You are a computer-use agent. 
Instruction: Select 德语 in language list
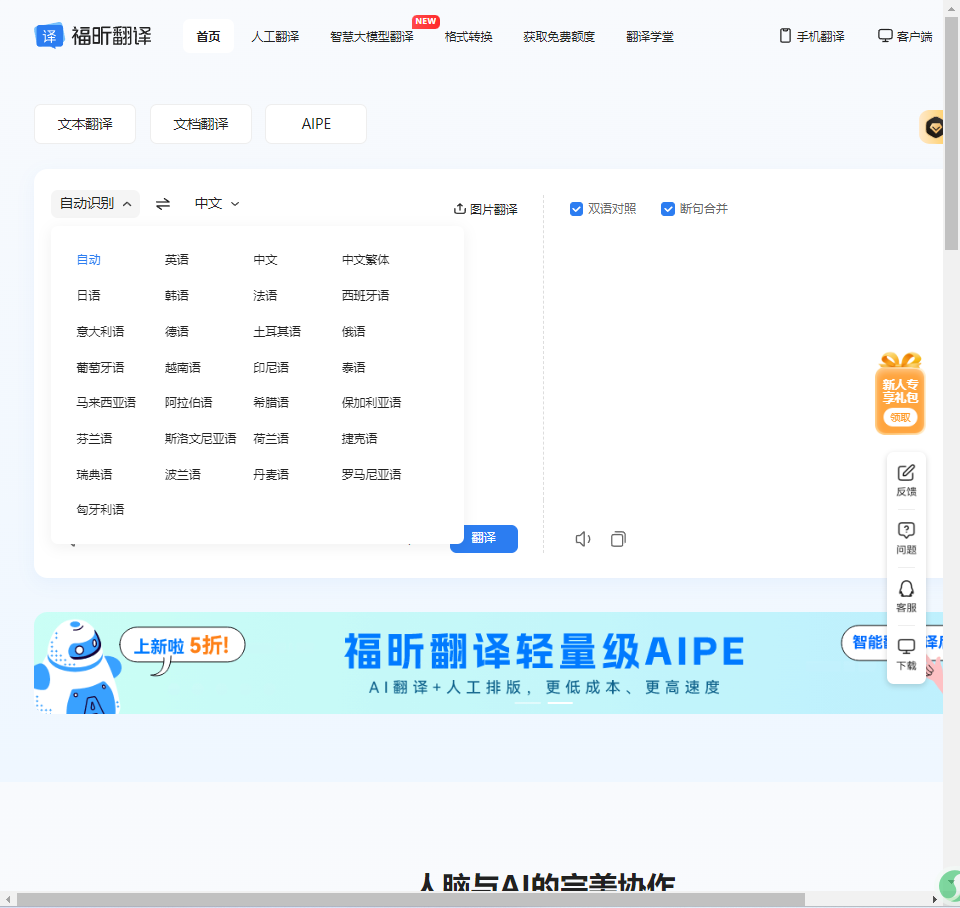coord(177,332)
